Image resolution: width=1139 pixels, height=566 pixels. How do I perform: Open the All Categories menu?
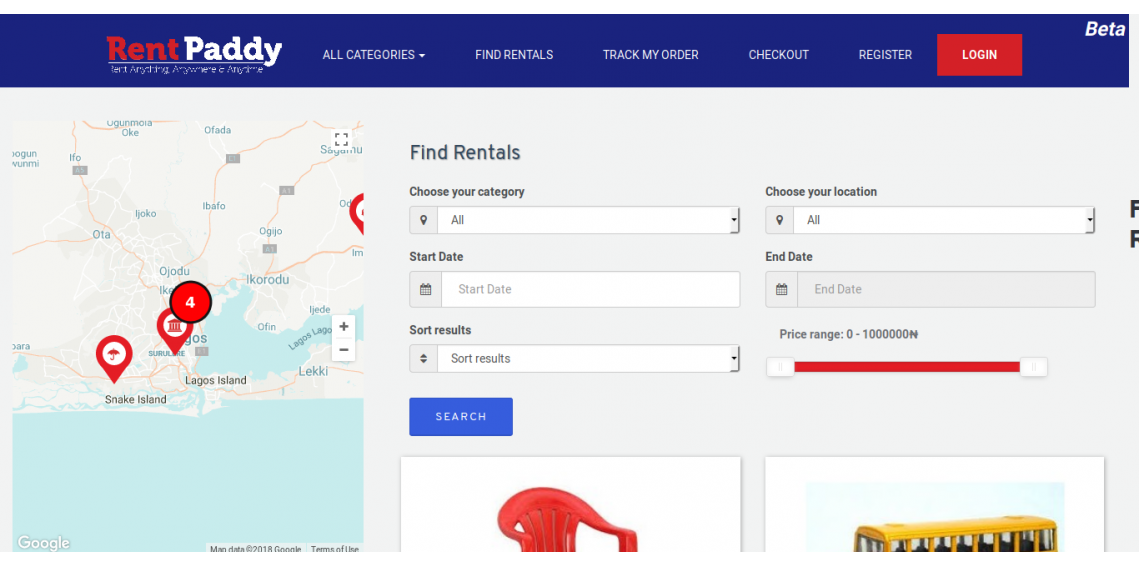click(373, 54)
